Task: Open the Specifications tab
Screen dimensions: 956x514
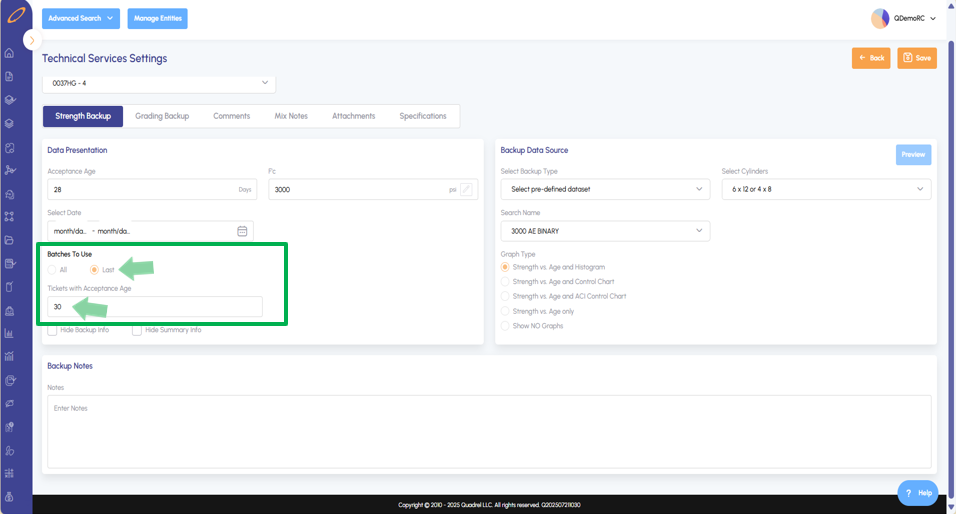Action: (423, 116)
